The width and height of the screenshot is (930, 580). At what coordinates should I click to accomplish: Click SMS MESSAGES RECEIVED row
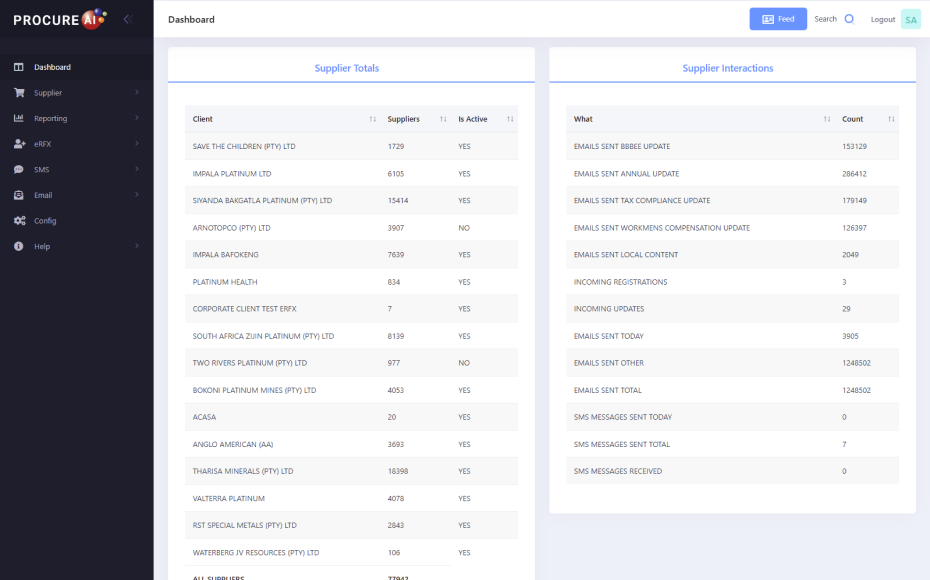point(732,471)
